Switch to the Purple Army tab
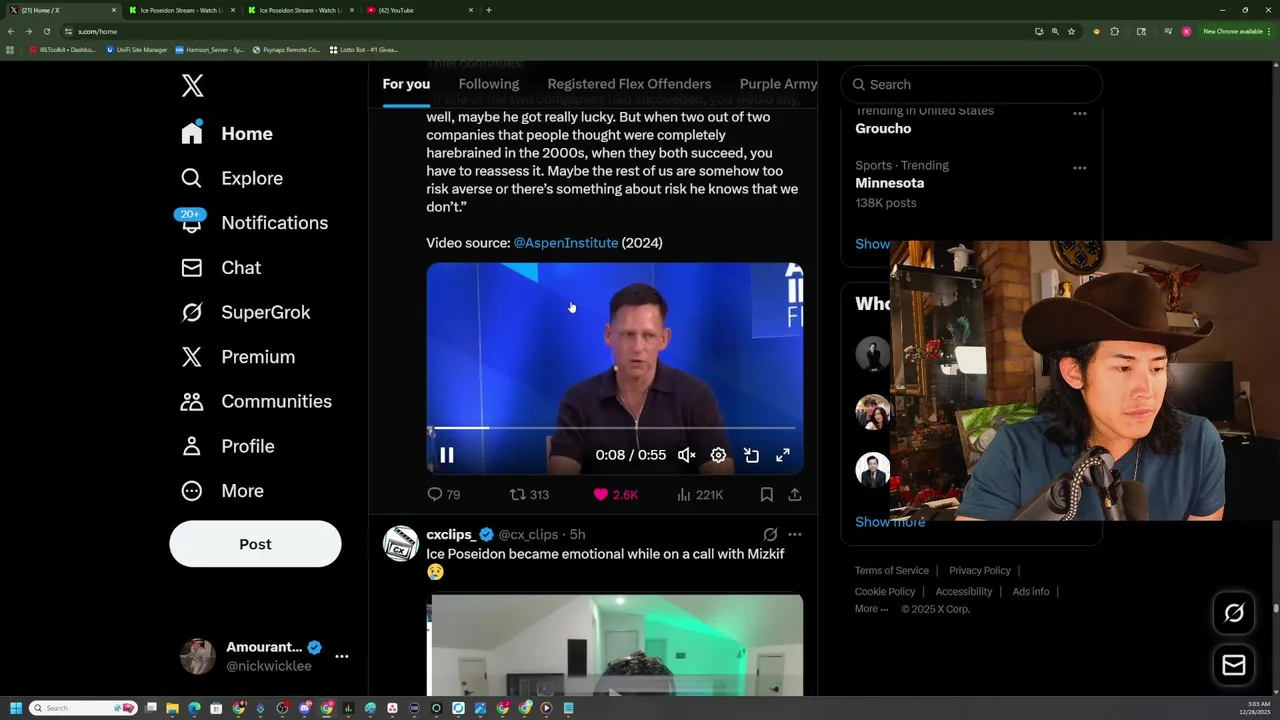This screenshot has height=720, width=1280. coord(778,84)
